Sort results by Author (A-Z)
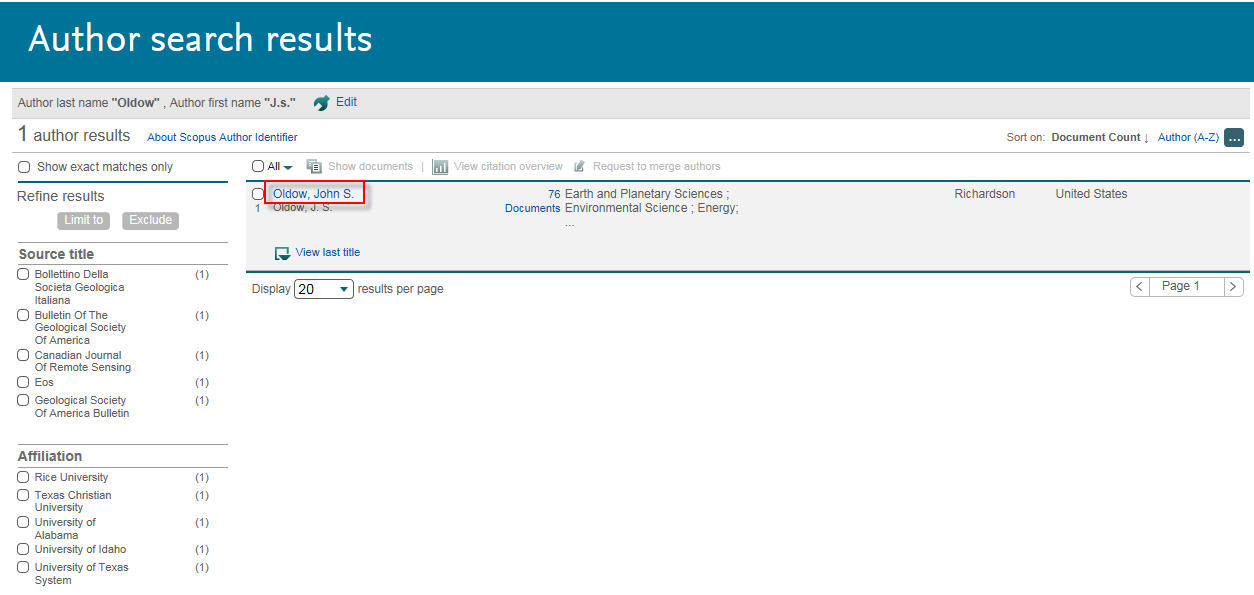Image resolution: width=1254 pixels, height=595 pixels. point(1188,138)
